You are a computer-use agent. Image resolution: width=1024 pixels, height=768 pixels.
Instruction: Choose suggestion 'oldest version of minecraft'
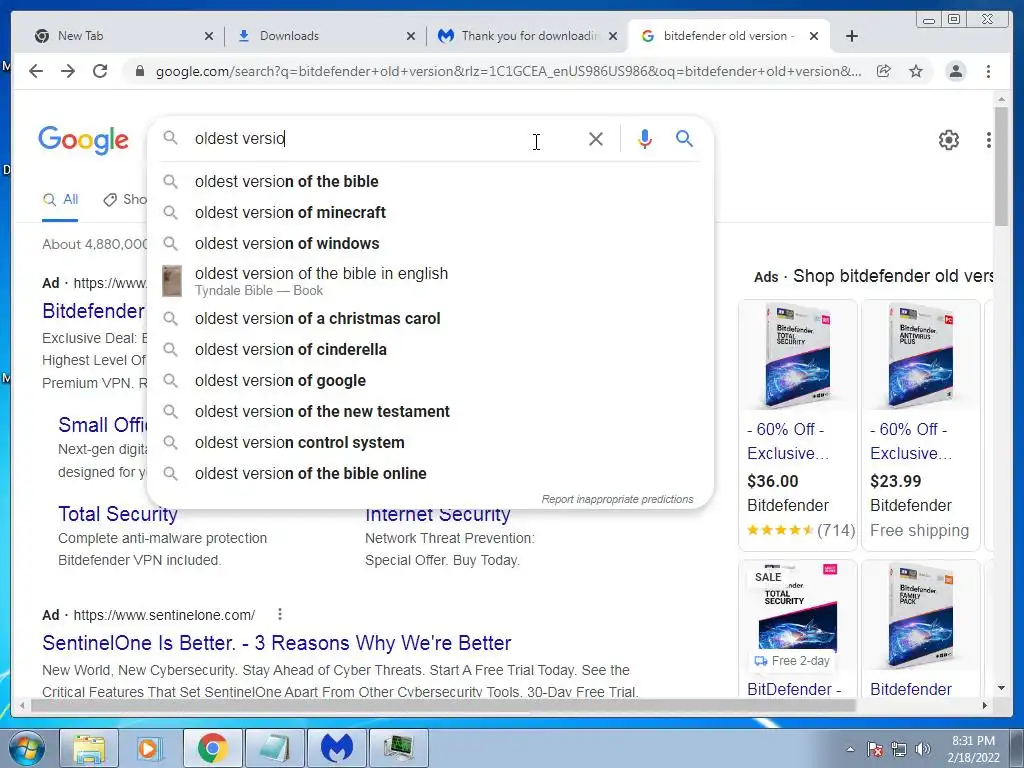pos(431,212)
